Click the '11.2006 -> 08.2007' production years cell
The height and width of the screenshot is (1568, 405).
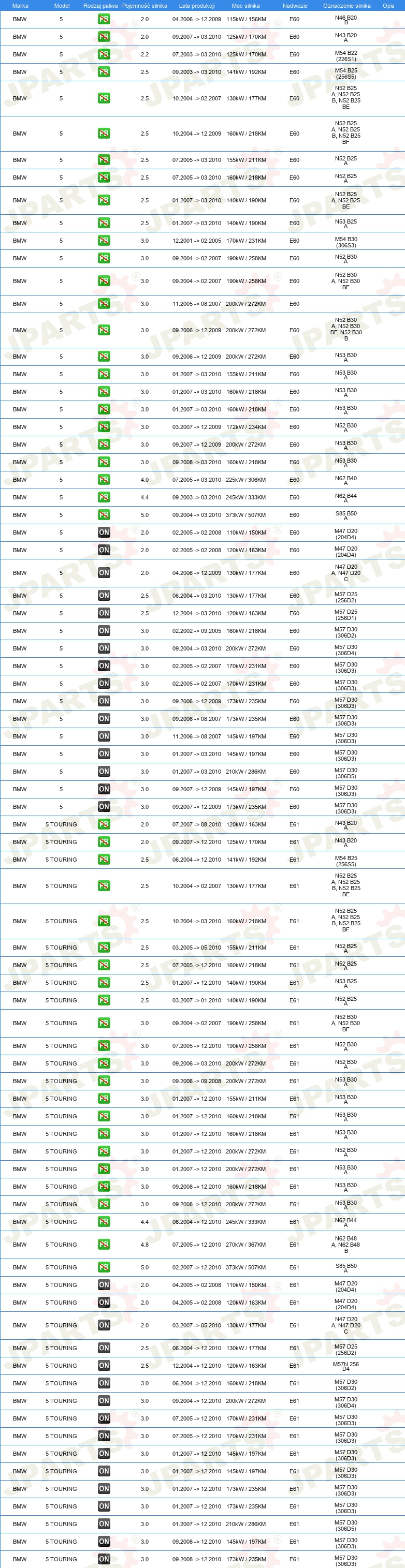pyautogui.click(x=197, y=736)
